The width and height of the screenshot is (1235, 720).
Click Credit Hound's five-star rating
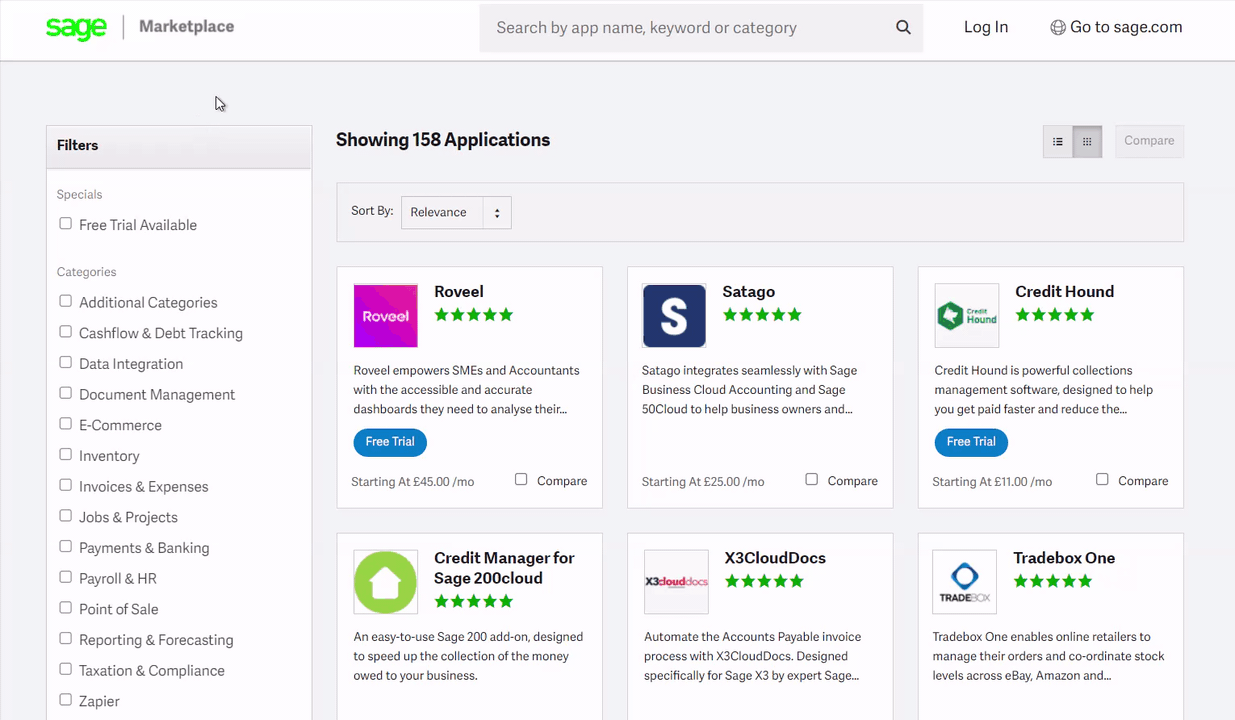click(1055, 315)
